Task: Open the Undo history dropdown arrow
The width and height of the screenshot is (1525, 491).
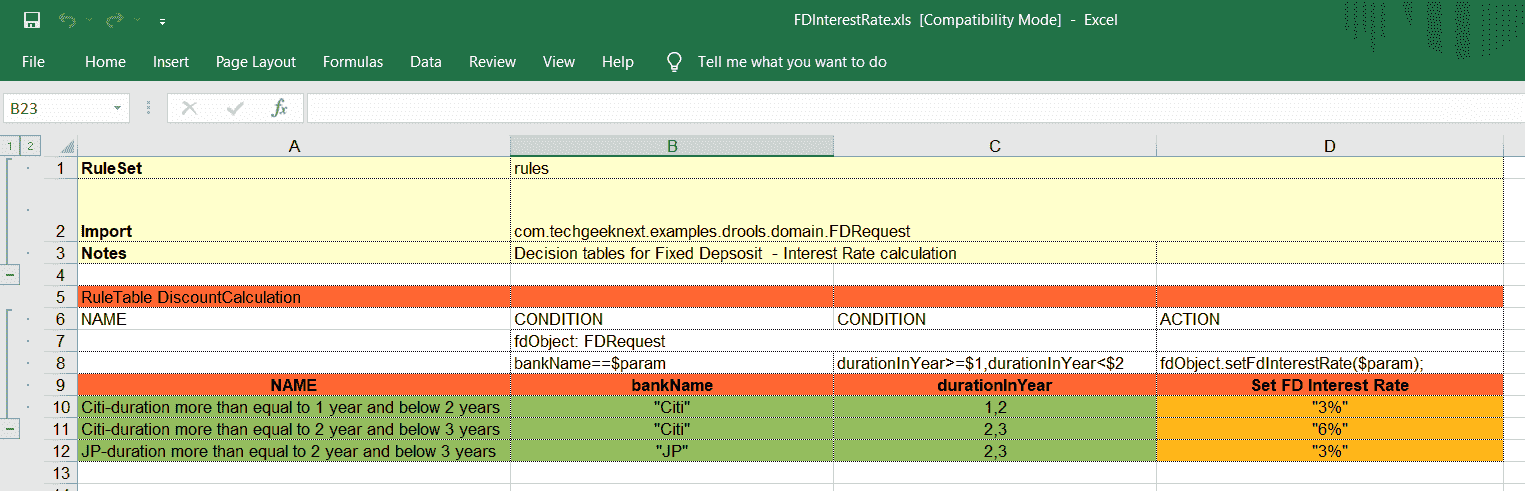Action: click(88, 20)
